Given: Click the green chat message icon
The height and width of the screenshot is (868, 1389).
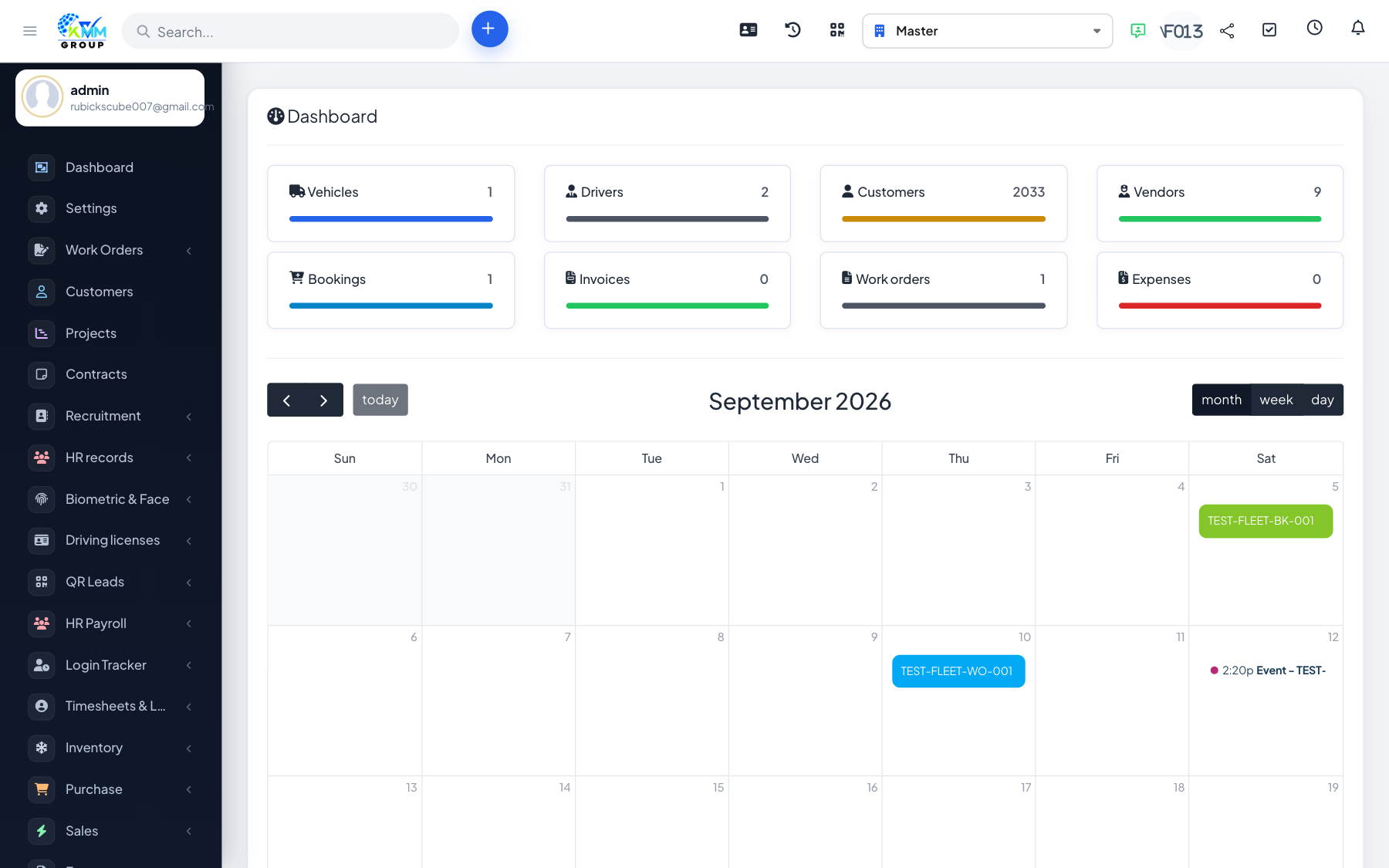Looking at the screenshot, I should (1137, 31).
